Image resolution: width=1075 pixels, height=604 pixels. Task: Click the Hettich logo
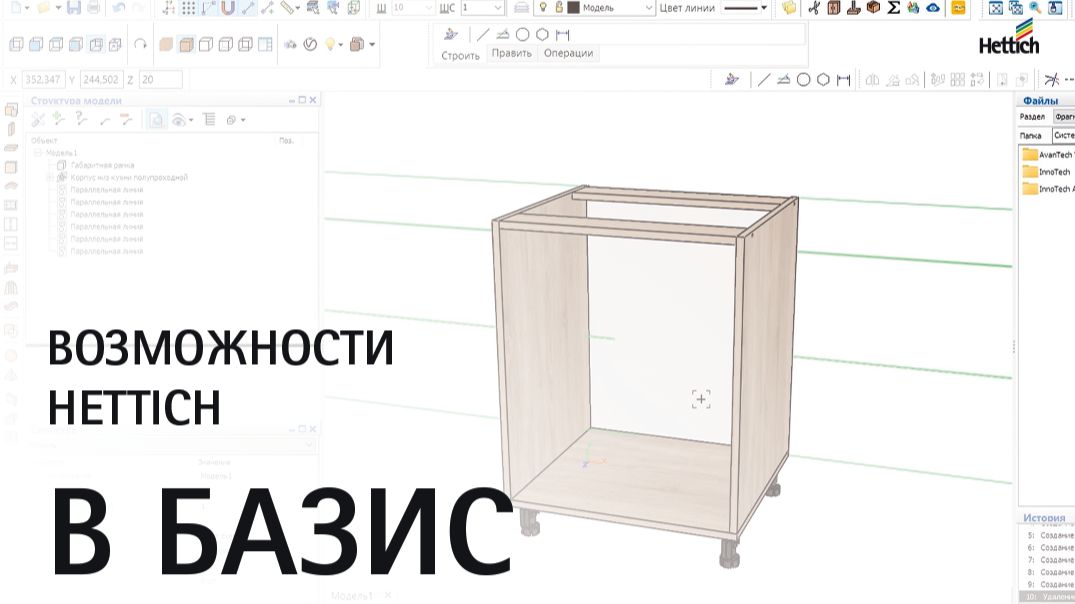click(1009, 37)
